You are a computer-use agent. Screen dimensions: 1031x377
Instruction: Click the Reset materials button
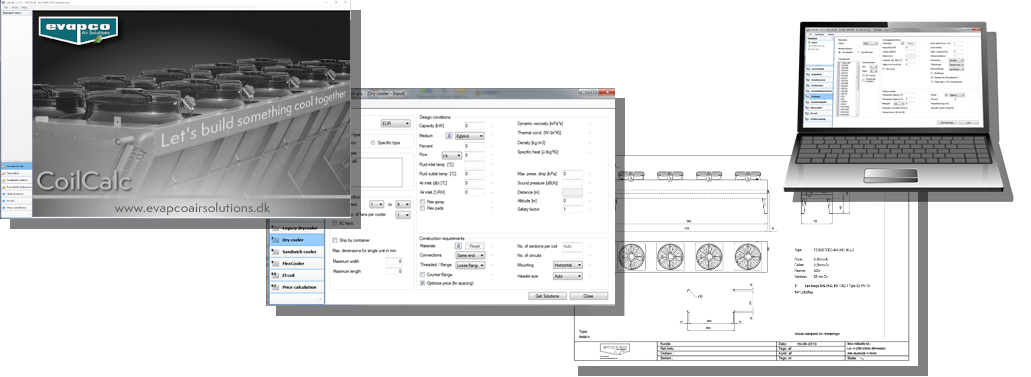[x=475, y=246]
